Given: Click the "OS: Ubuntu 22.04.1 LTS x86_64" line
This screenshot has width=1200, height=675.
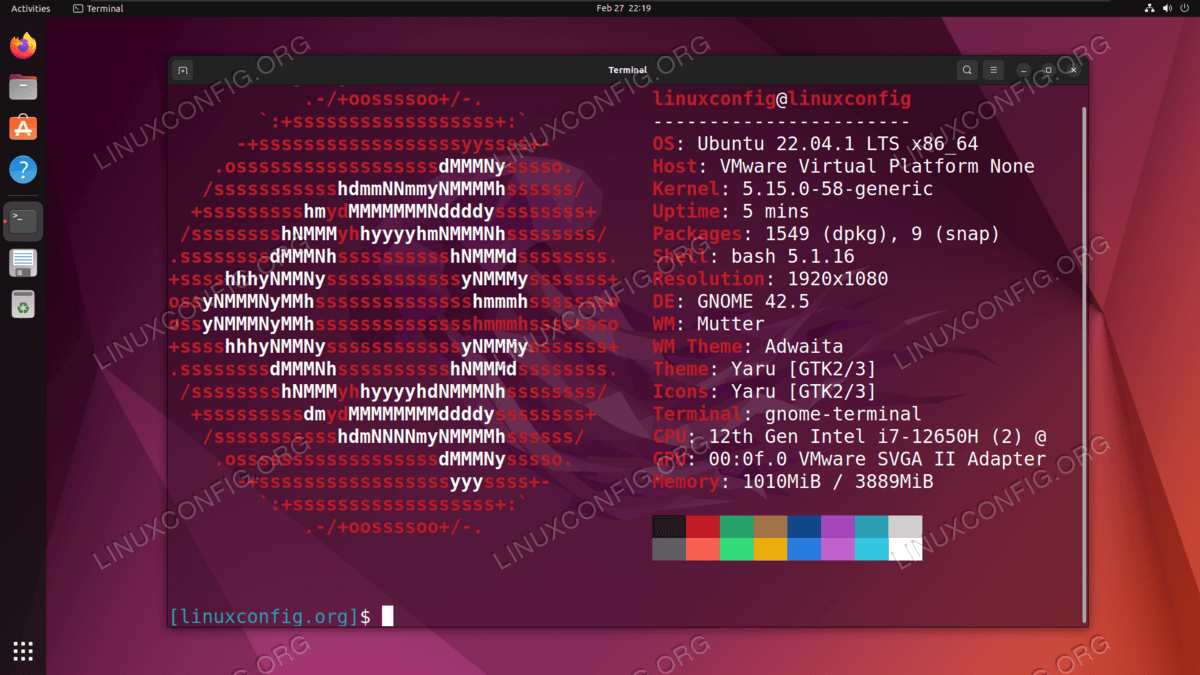Looking at the screenshot, I should click(x=815, y=144).
